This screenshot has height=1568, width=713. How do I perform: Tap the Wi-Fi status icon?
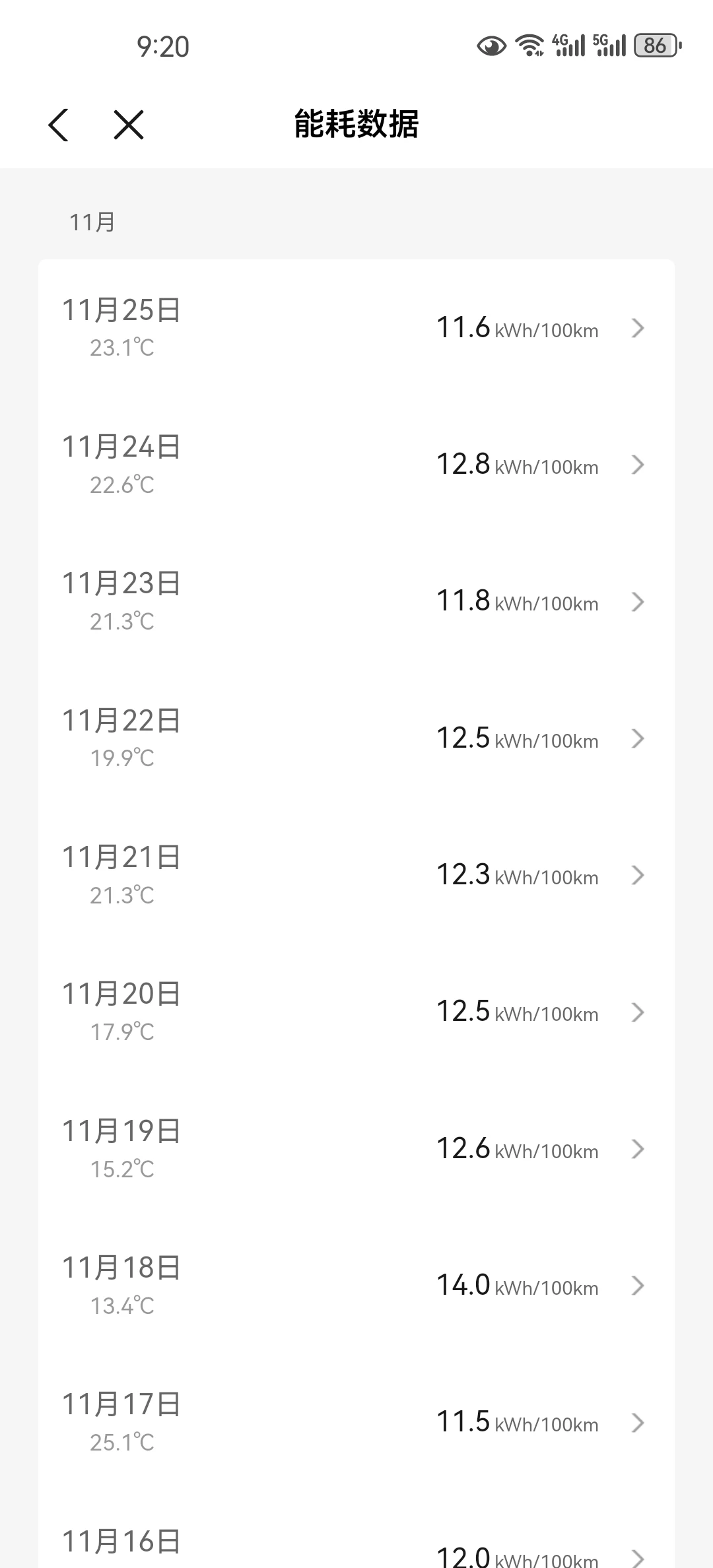pos(529,46)
